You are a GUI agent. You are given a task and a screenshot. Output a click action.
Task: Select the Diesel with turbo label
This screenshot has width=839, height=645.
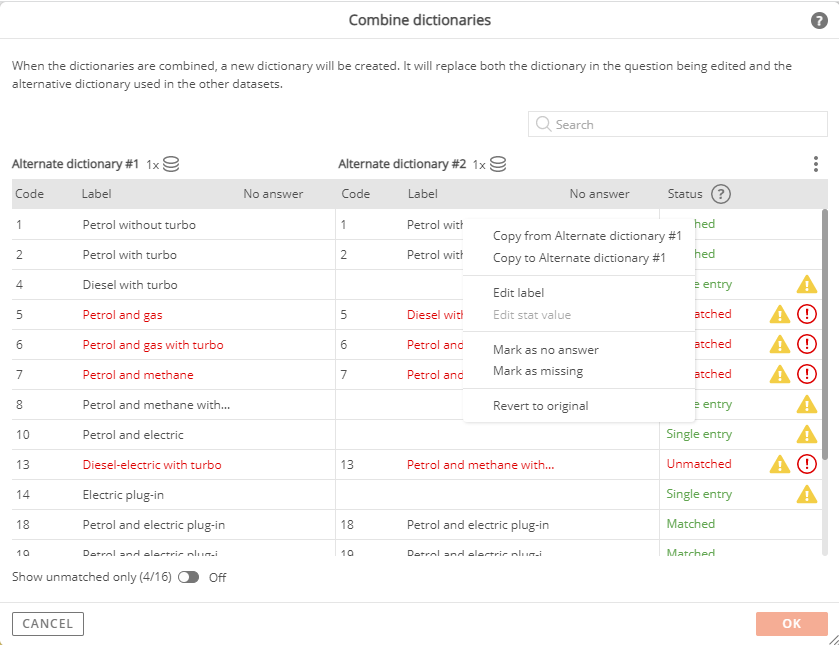[x=130, y=285]
